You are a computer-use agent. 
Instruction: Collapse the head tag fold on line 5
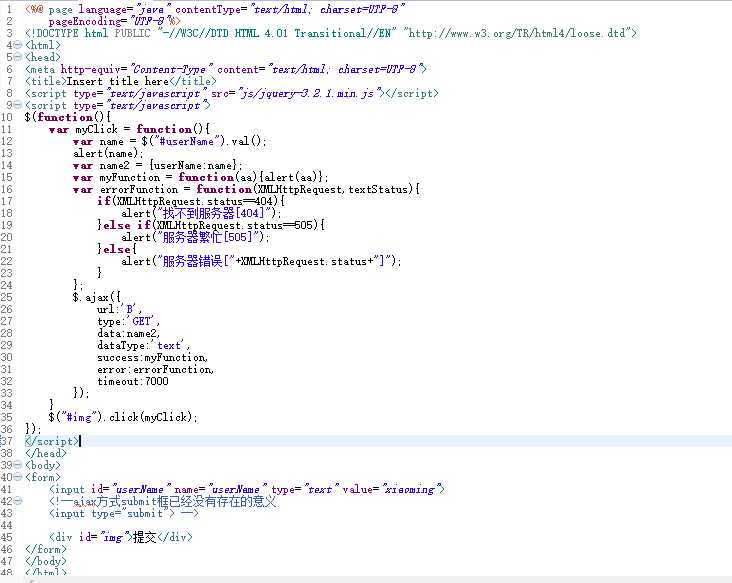[18, 57]
